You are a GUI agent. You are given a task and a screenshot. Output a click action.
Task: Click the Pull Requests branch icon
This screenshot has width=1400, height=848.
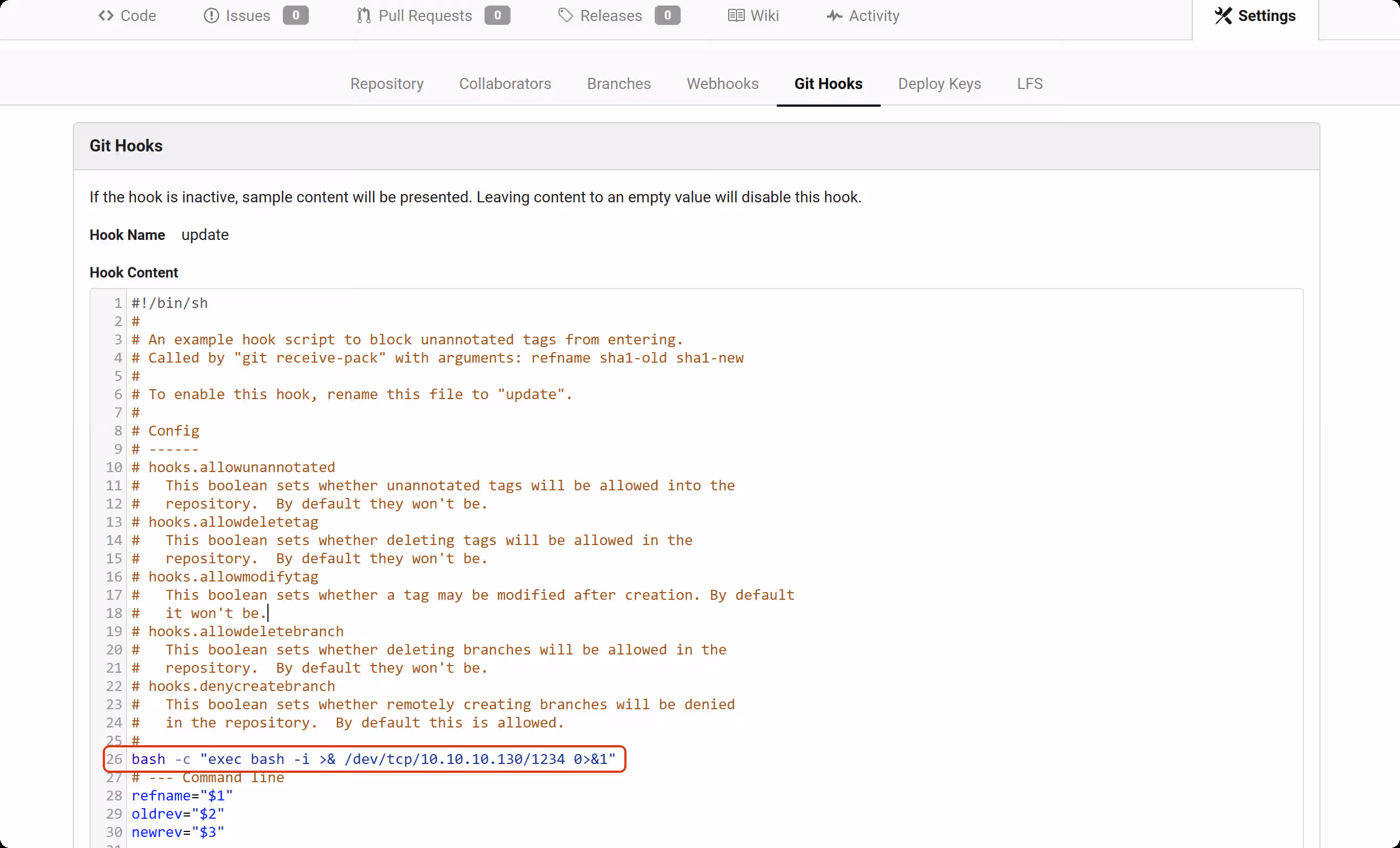coord(364,15)
